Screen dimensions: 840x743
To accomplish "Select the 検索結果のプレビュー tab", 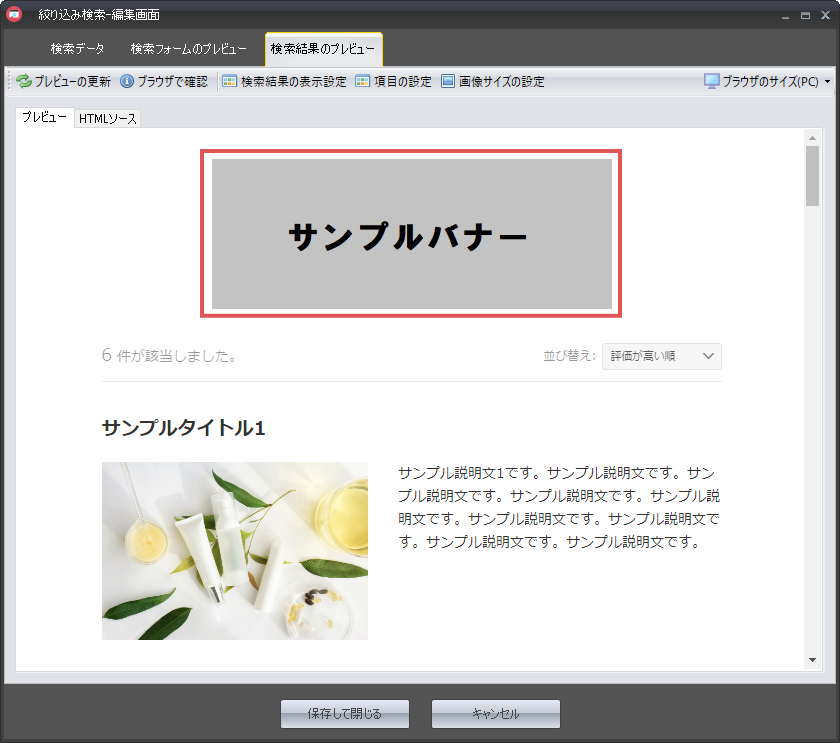I will click(x=323, y=49).
